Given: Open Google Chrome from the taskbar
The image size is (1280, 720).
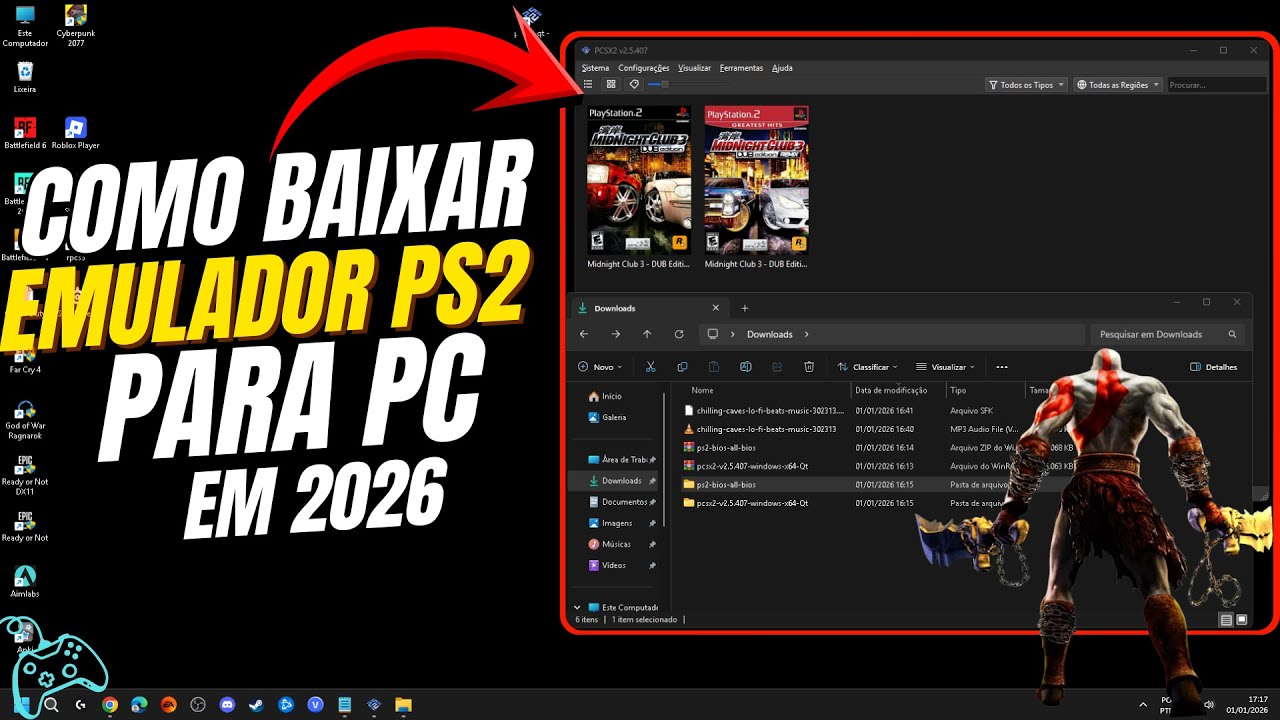Looking at the screenshot, I should 110,705.
